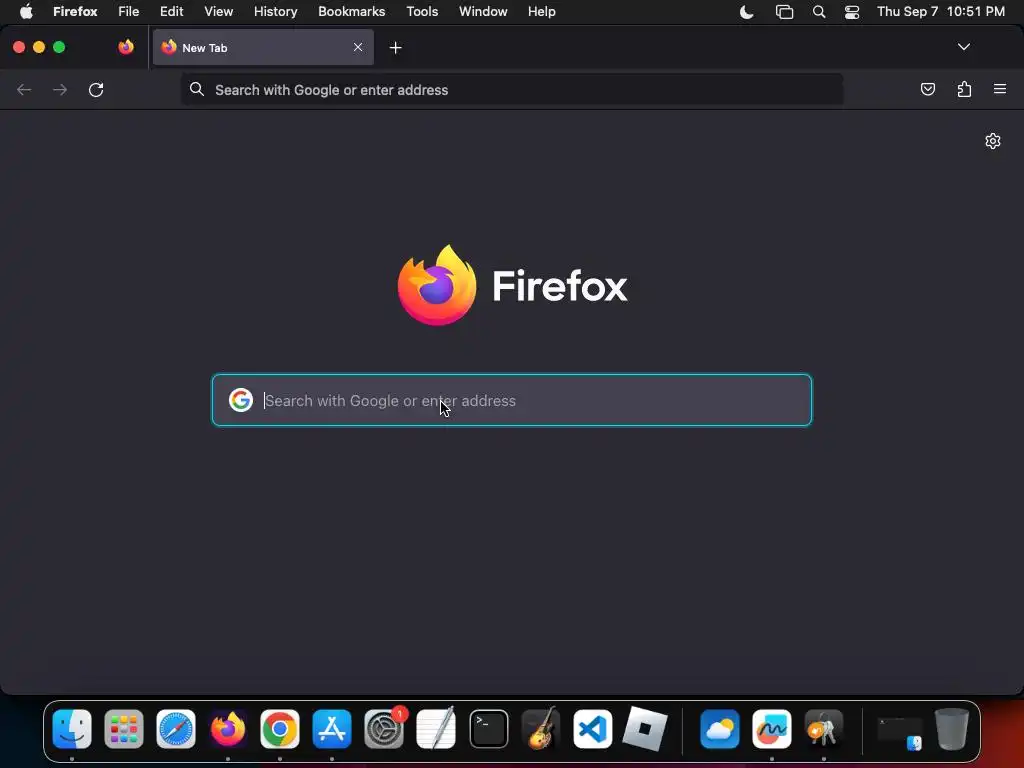Click the yellow minimize window button
Screen dimensions: 1024x768
pos(39,47)
